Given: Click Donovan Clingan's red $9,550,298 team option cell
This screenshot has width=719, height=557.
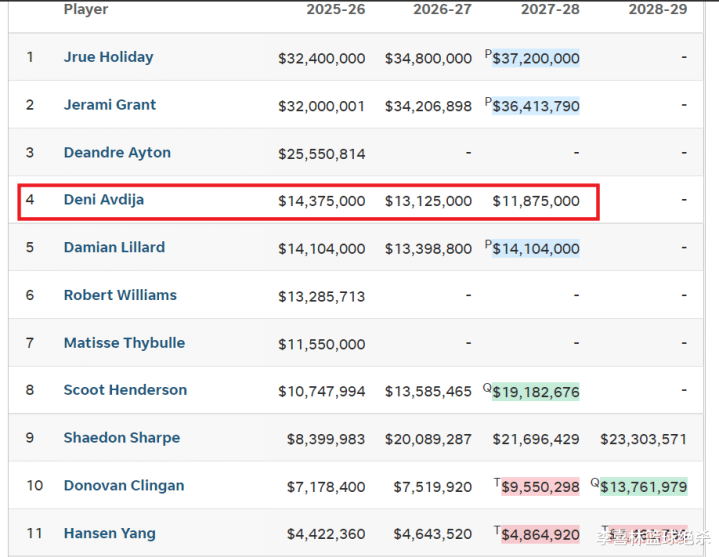Looking at the screenshot, I should [540, 487].
